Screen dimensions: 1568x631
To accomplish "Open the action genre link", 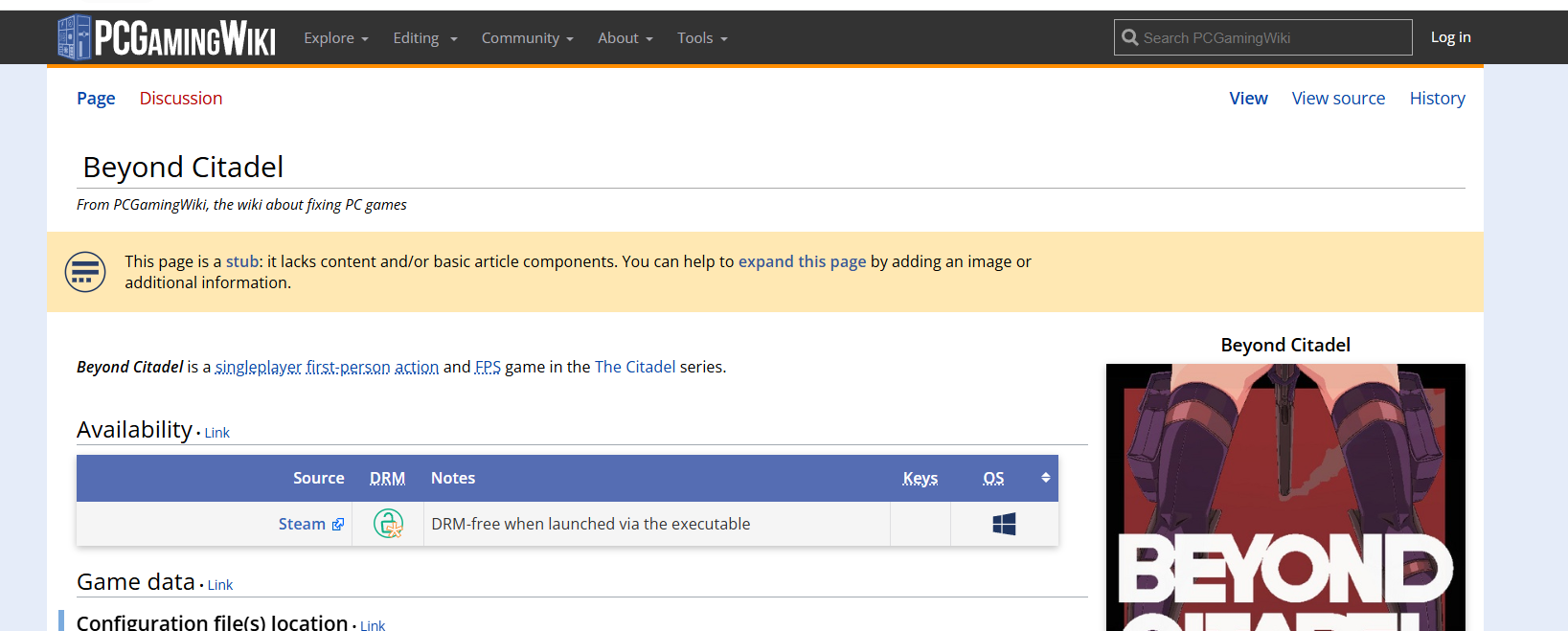I will pos(417,367).
